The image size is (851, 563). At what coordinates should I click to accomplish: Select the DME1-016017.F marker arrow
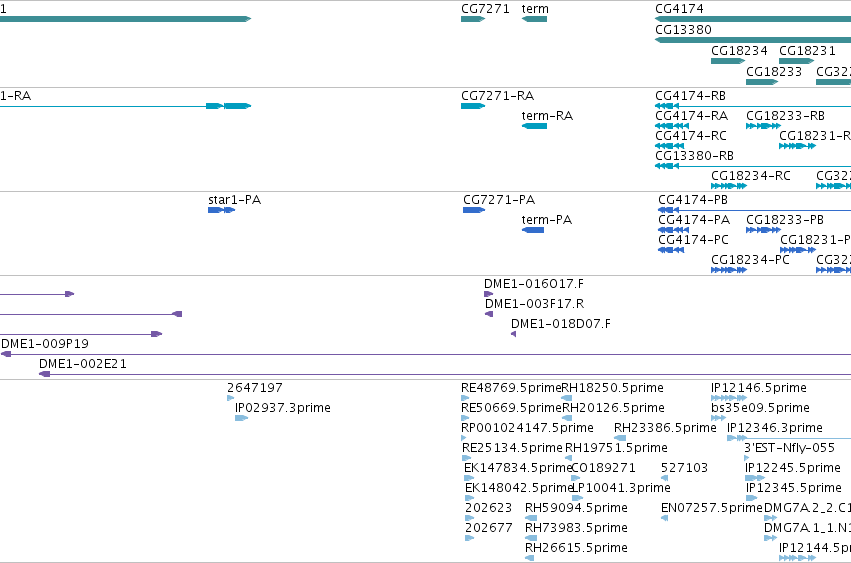[x=488, y=294]
